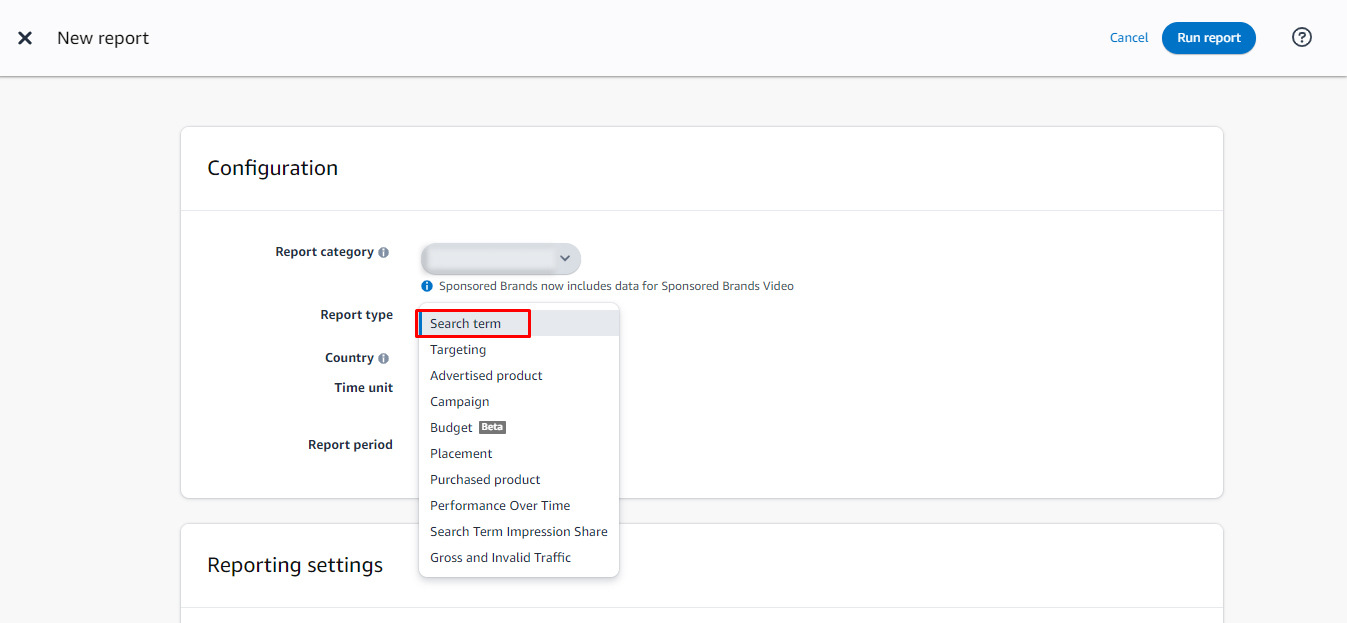Choose Campaign from the report type list
The image size is (1347, 623).
(459, 401)
